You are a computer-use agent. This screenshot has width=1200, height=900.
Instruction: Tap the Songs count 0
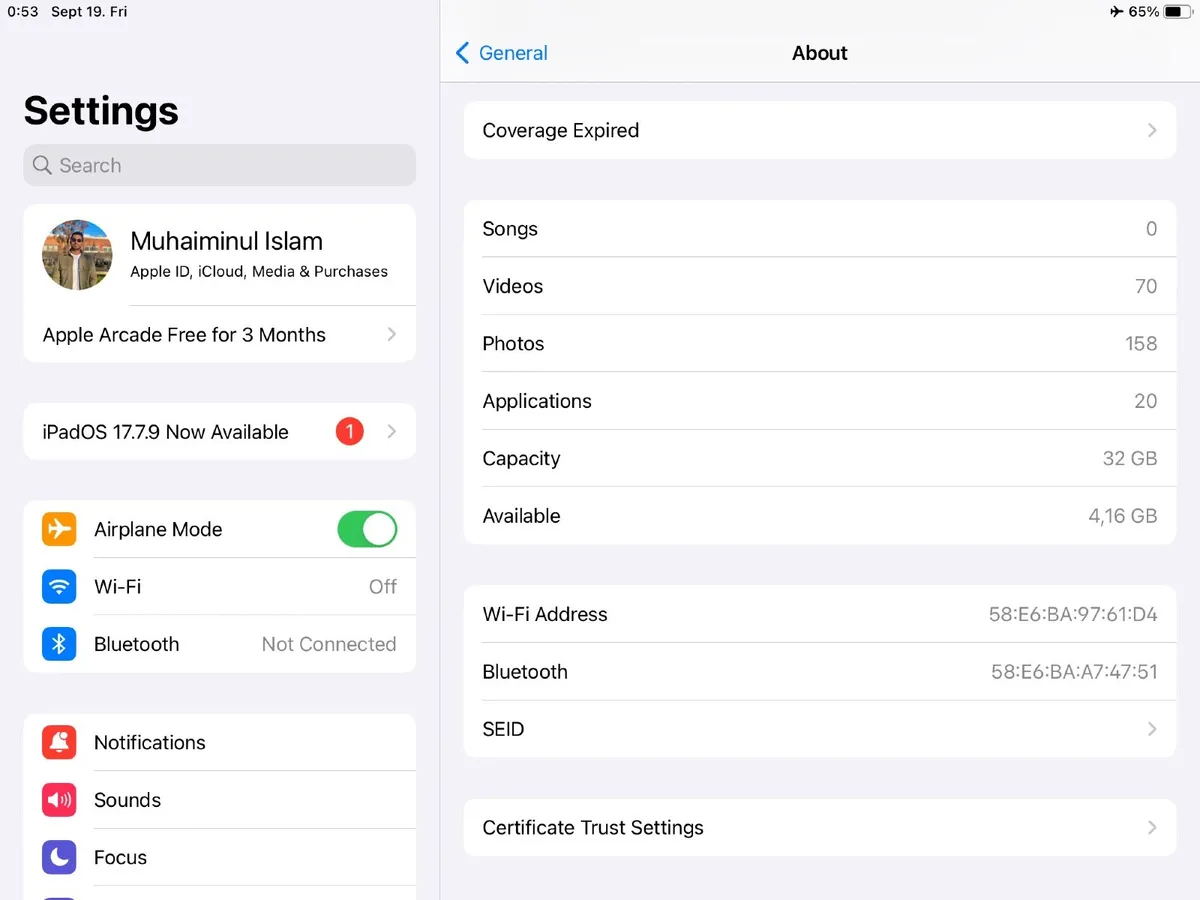point(1152,228)
